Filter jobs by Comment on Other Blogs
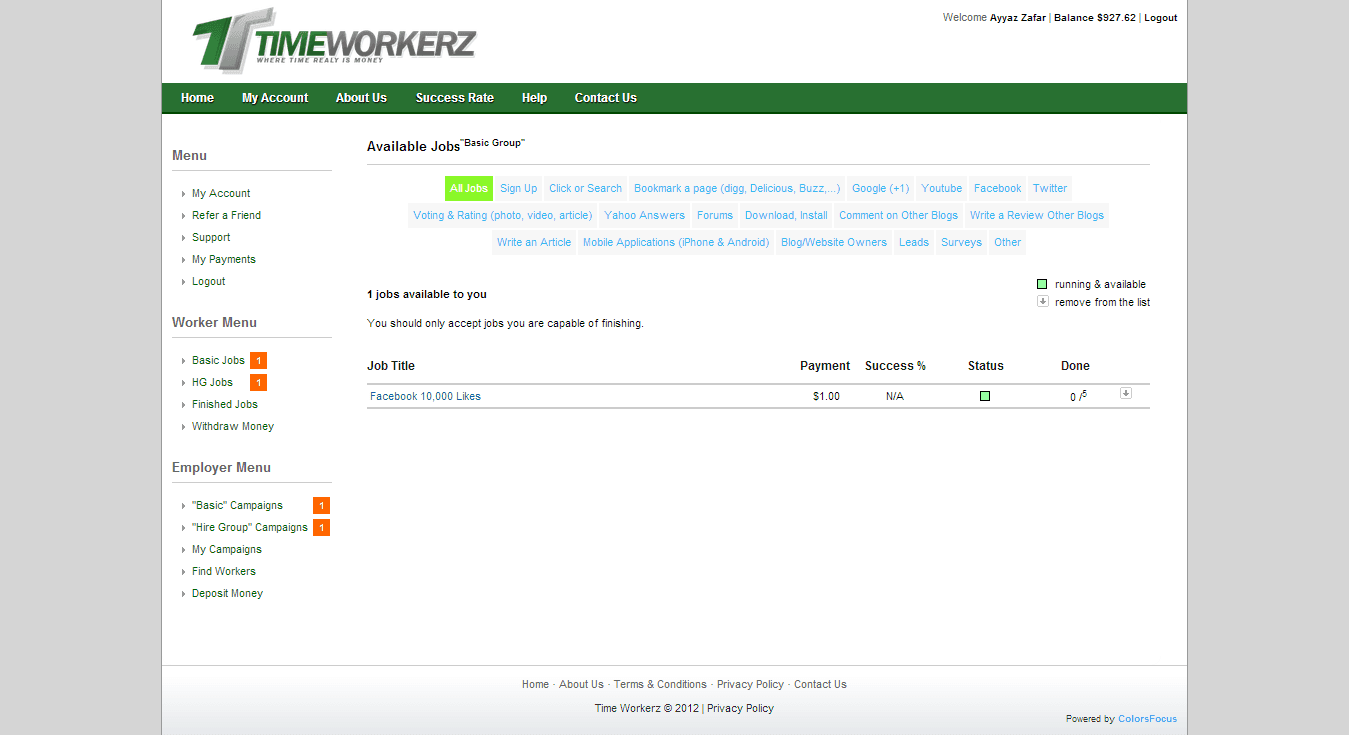This screenshot has width=1349, height=735. coord(898,215)
